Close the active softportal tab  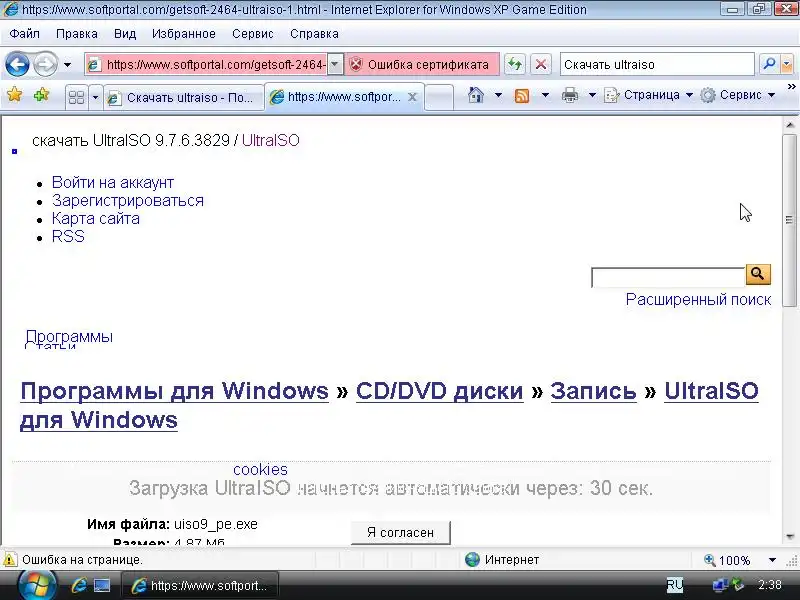coord(413,96)
